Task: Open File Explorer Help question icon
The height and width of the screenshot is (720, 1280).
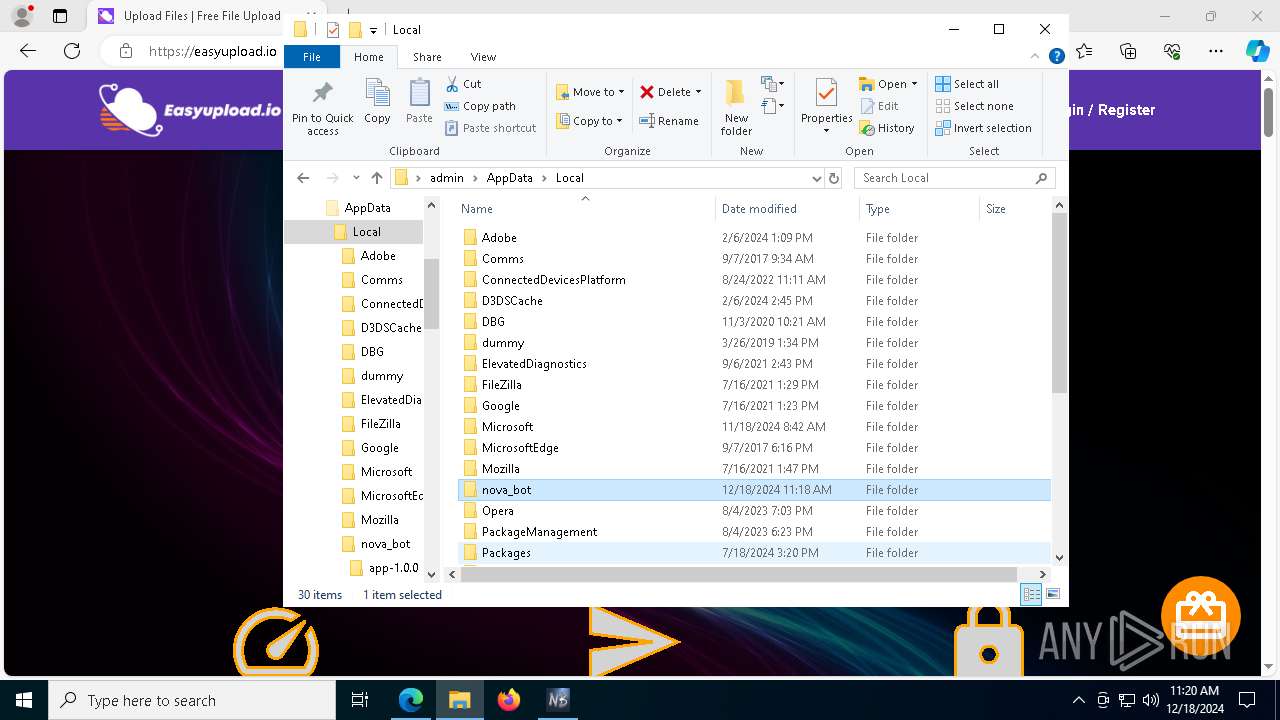Action: tap(1056, 57)
